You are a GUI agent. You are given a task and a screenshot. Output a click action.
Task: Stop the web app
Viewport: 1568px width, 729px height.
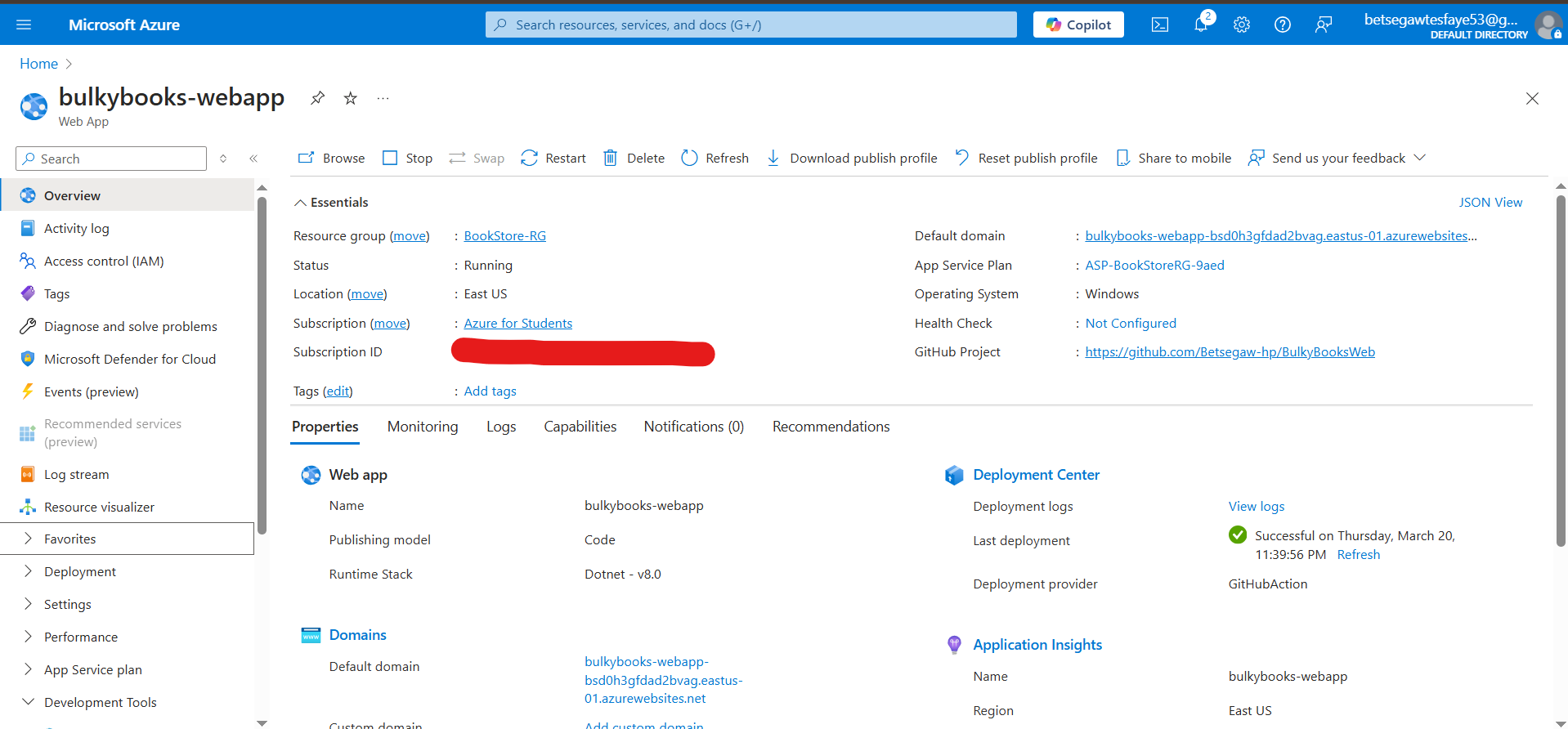tap(407, 158)
